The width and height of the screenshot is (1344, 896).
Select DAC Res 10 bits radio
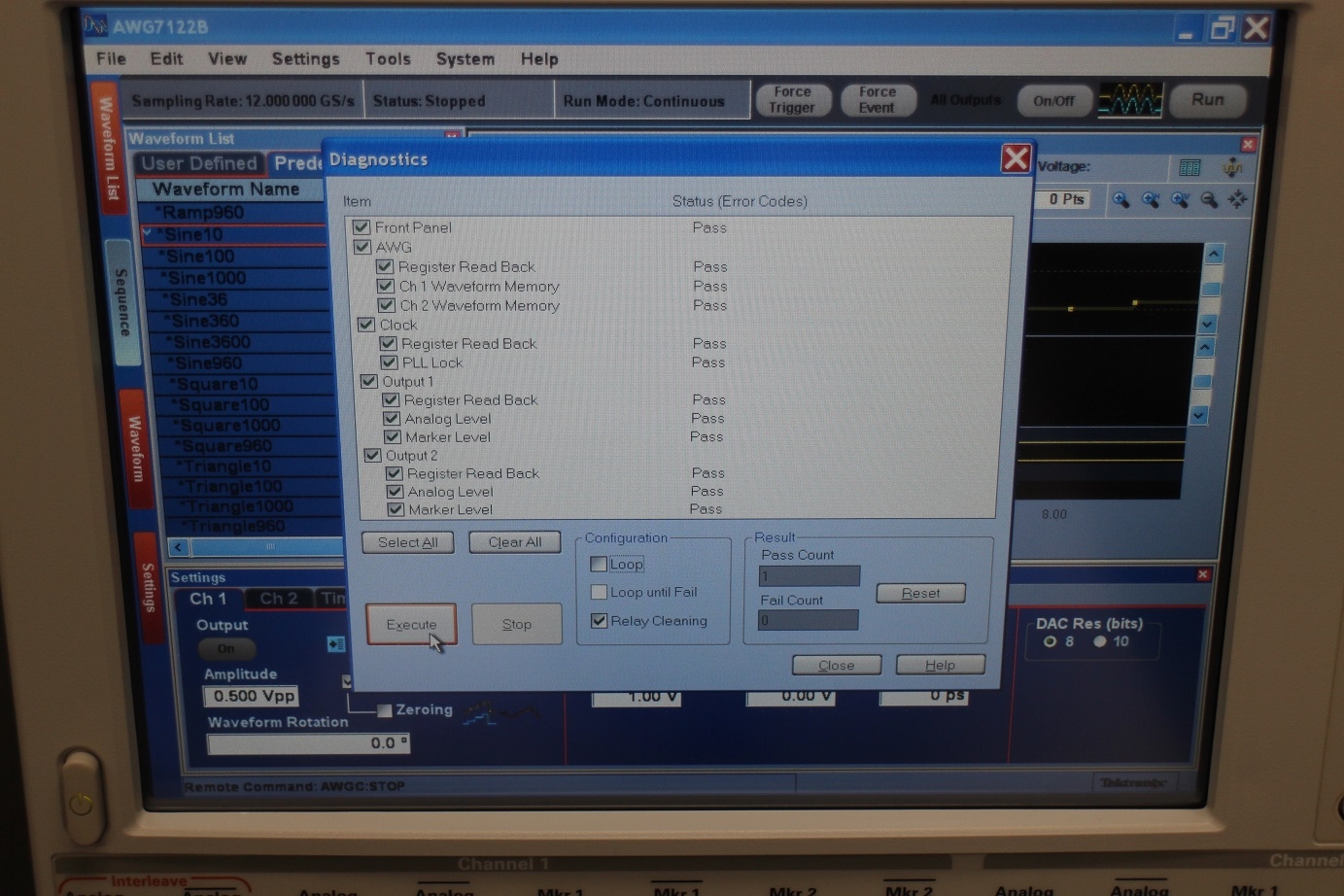(1100, 641)
